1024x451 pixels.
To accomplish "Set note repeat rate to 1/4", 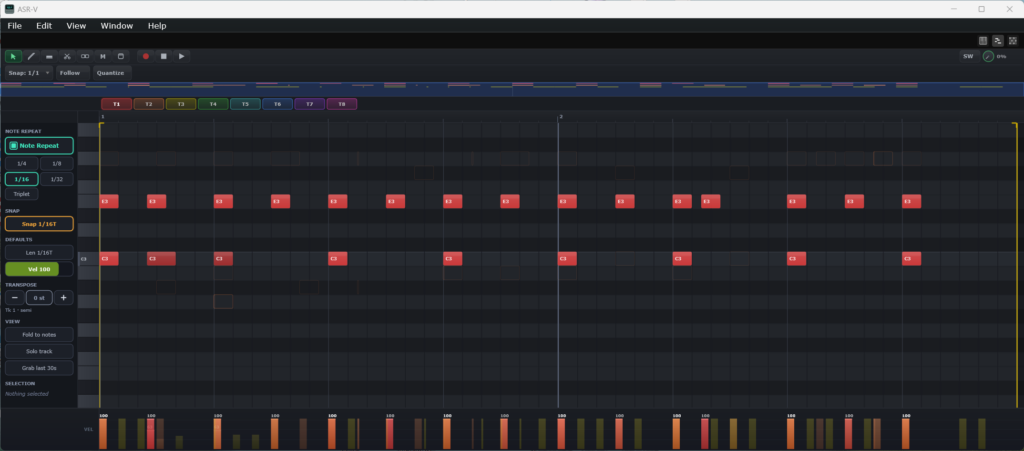I will (22, 163).
